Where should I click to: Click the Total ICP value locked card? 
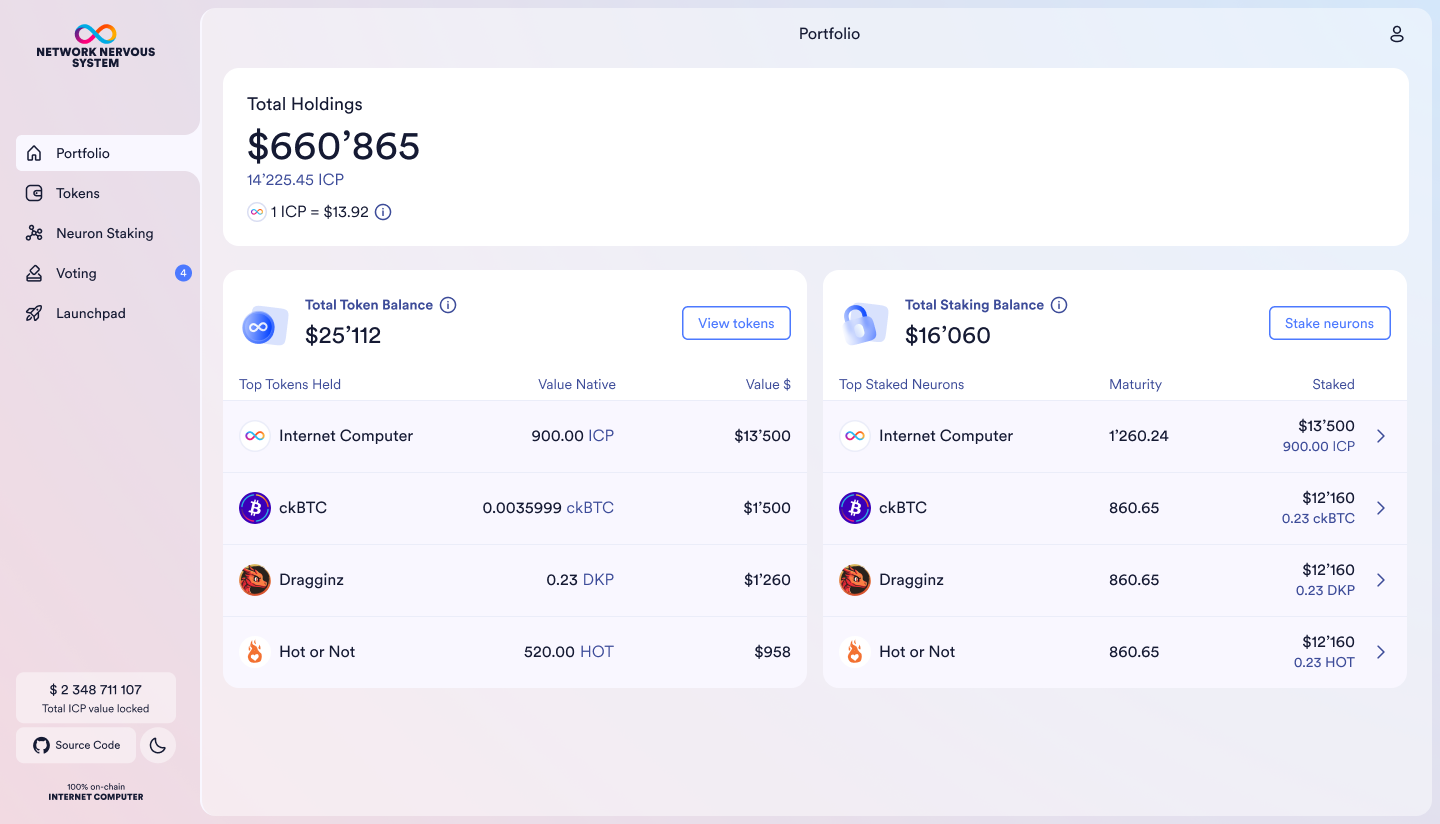pos(96,698)
